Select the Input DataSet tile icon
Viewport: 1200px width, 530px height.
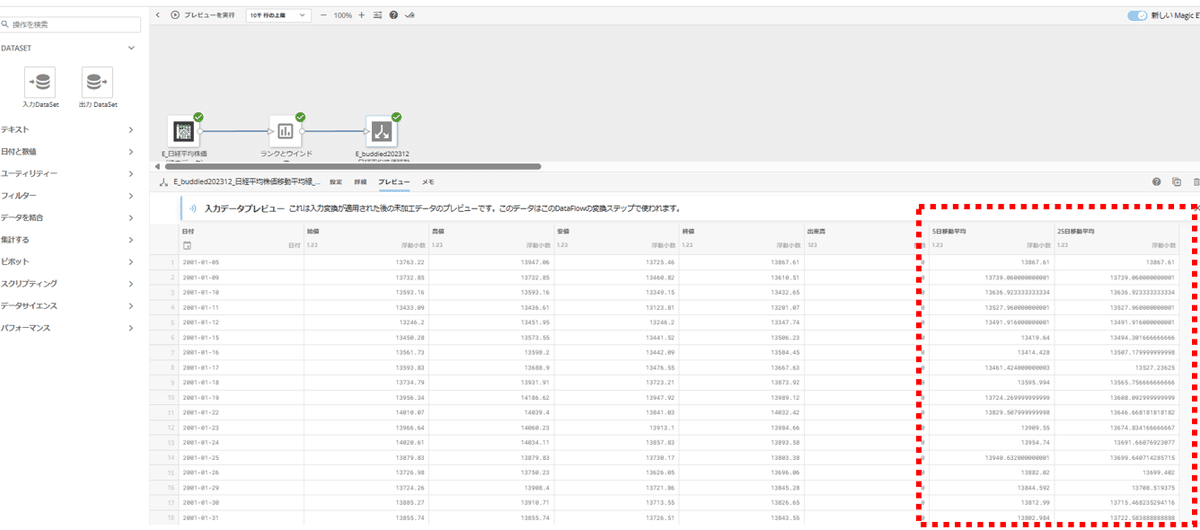click(x=42, y=82)
